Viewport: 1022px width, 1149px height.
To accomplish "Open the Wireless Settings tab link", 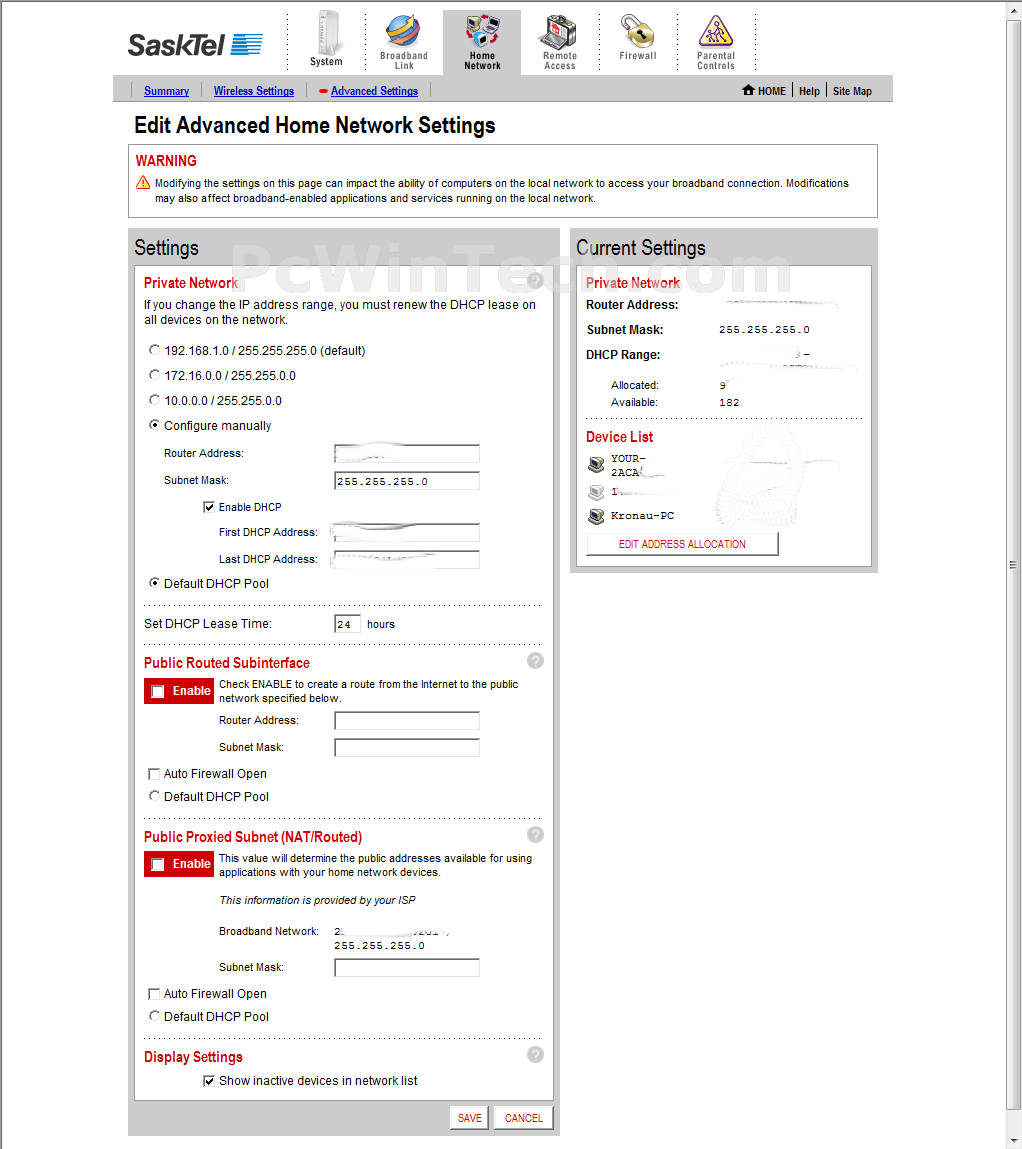I will (x=253, y=91).
